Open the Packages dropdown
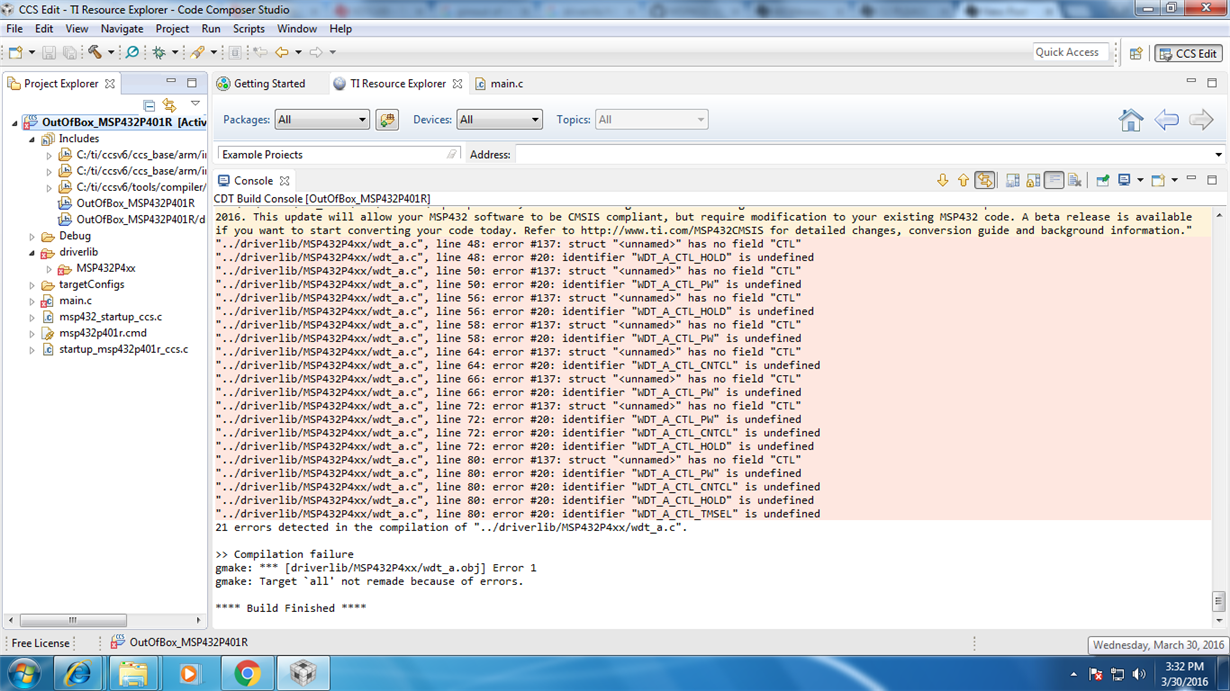Image resolution: width=1230 pixels, height=691 pixels. 322,120
